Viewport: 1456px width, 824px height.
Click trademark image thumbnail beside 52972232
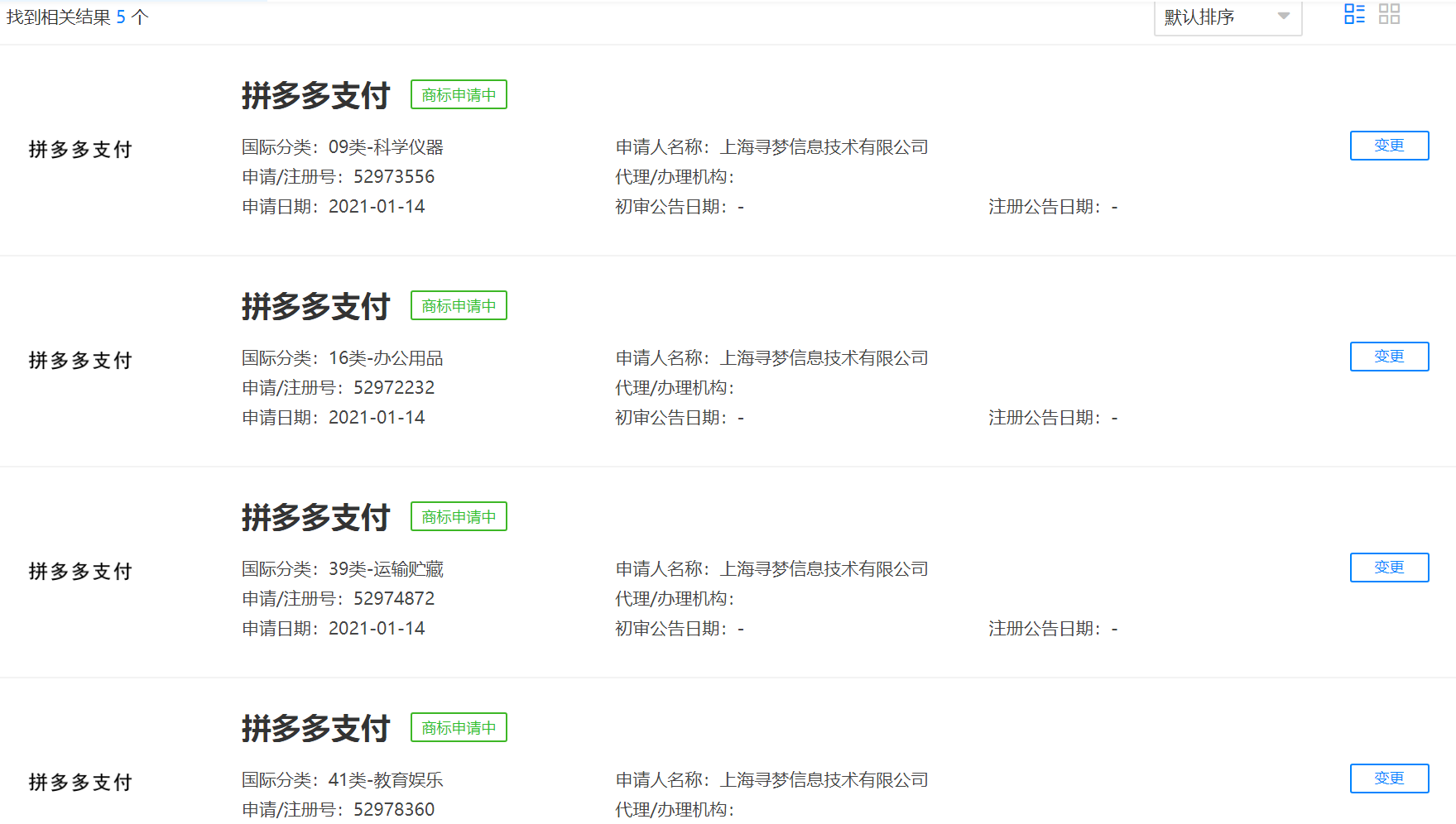click(x=80, y=361)
